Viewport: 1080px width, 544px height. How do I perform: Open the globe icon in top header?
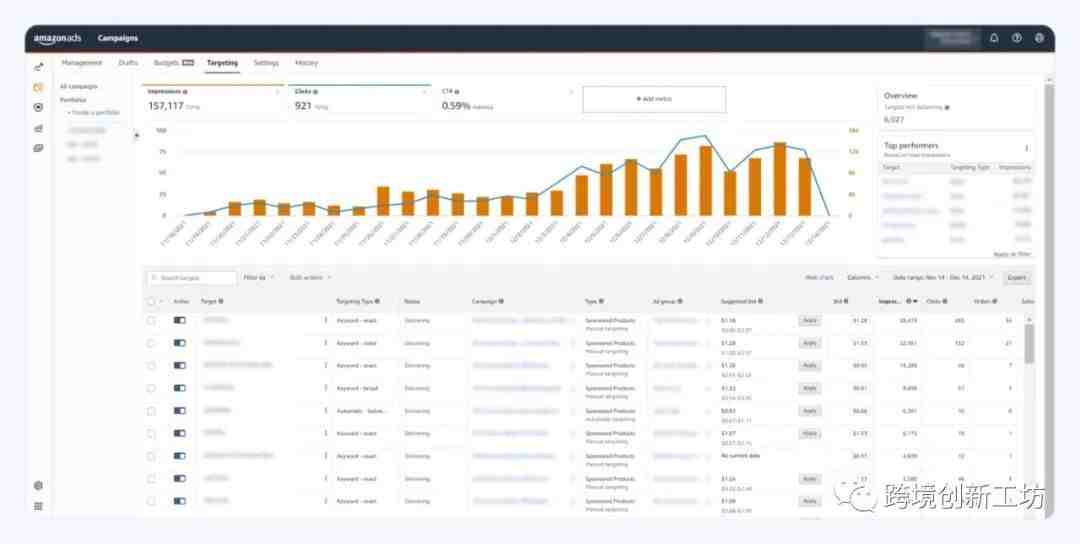1039,39
